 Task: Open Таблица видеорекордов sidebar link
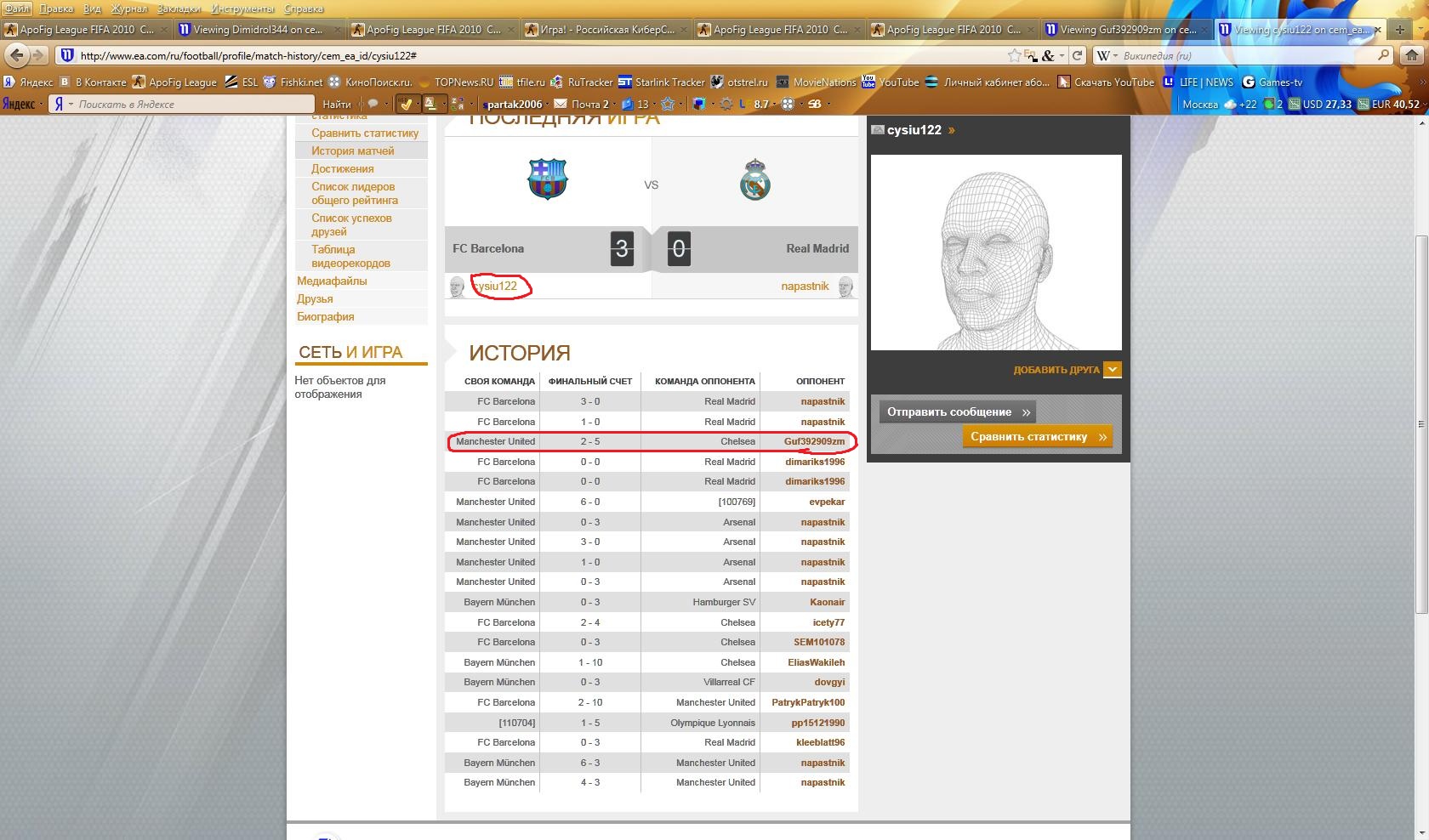(350, 256)
